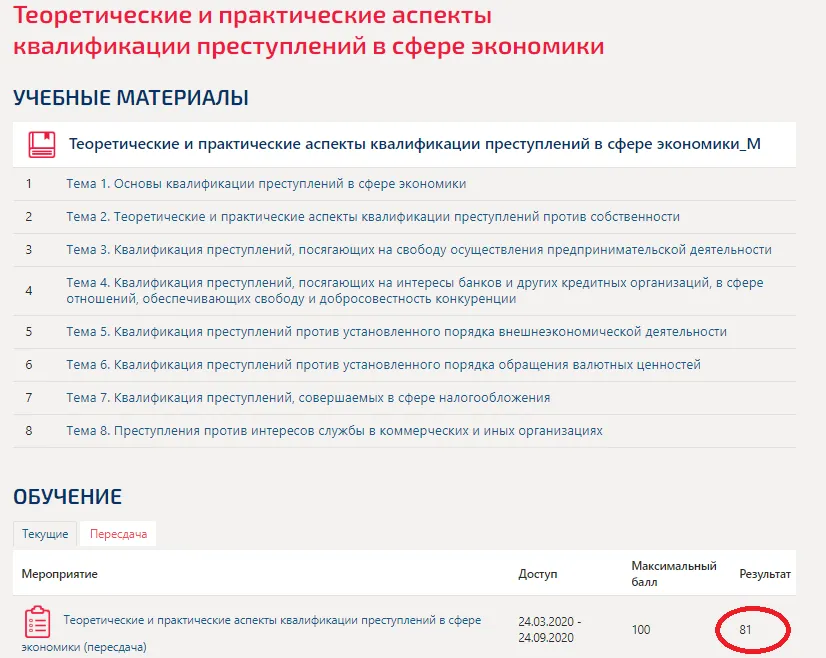Click the УЧЕБНЫЕ МАТЕРИАЛЫ heading
Screen dimensions: 826x658
(131, 98)
